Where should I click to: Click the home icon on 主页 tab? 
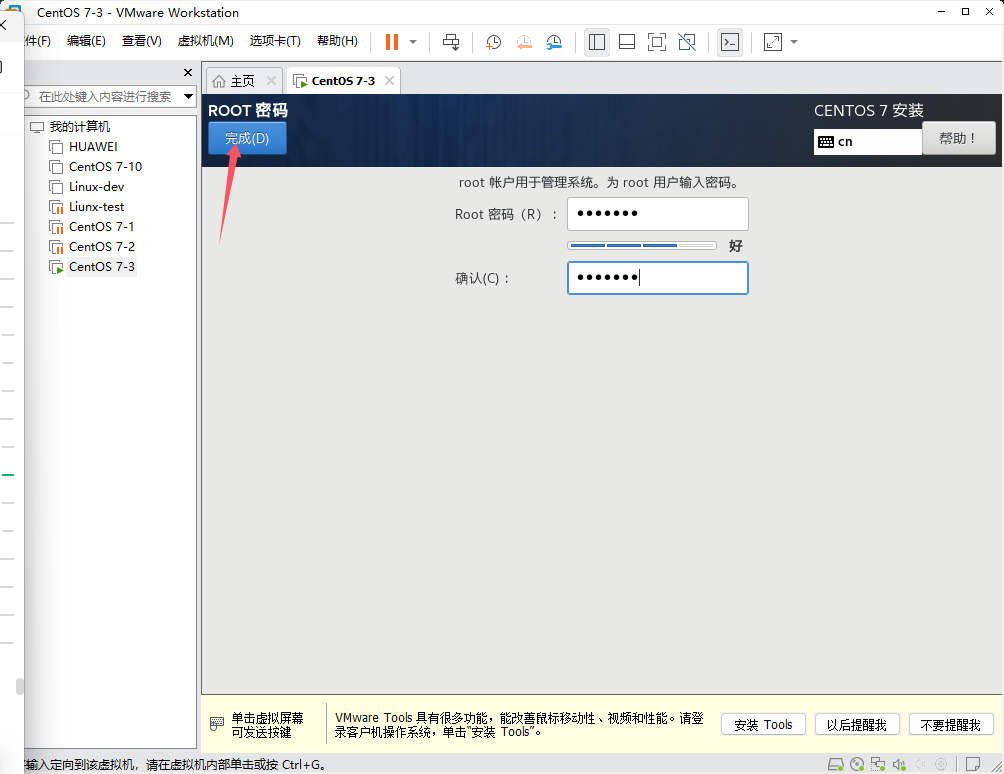(x=219, y=81)
